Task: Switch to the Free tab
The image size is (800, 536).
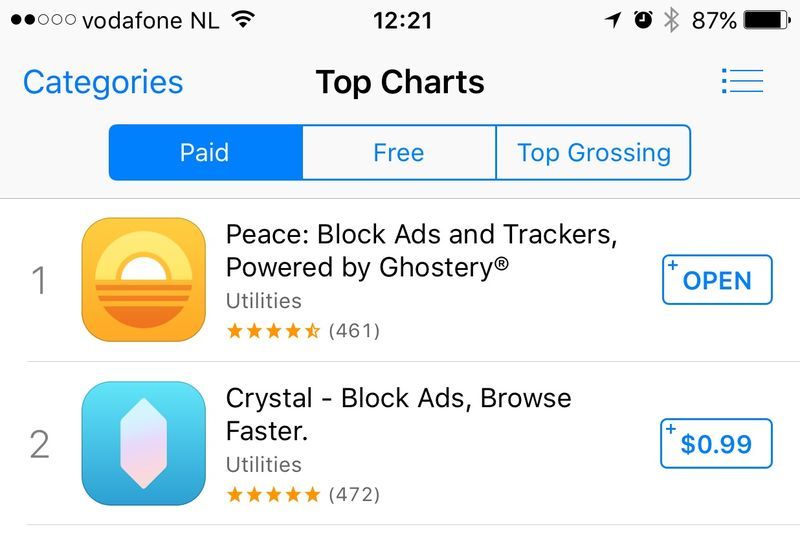Action: (x=398, y=153)
